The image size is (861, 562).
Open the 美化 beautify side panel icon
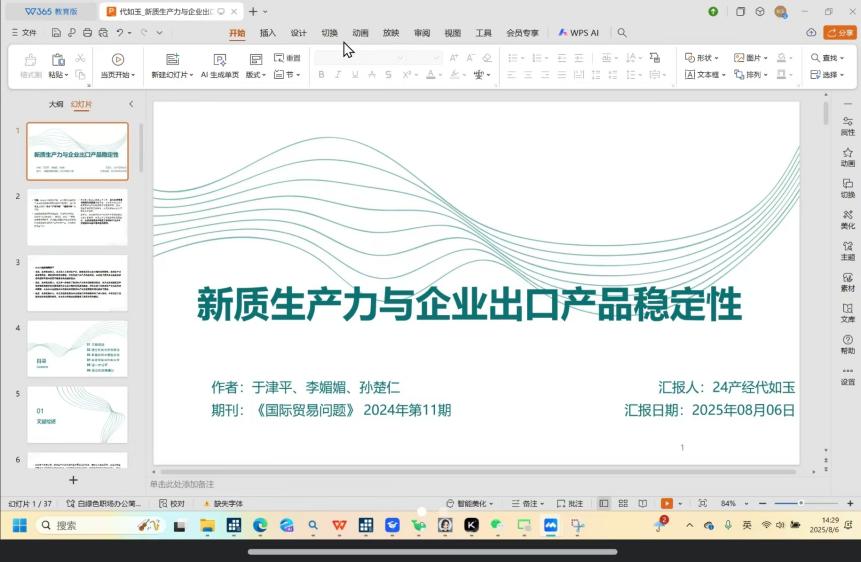[x=847, y=219]
